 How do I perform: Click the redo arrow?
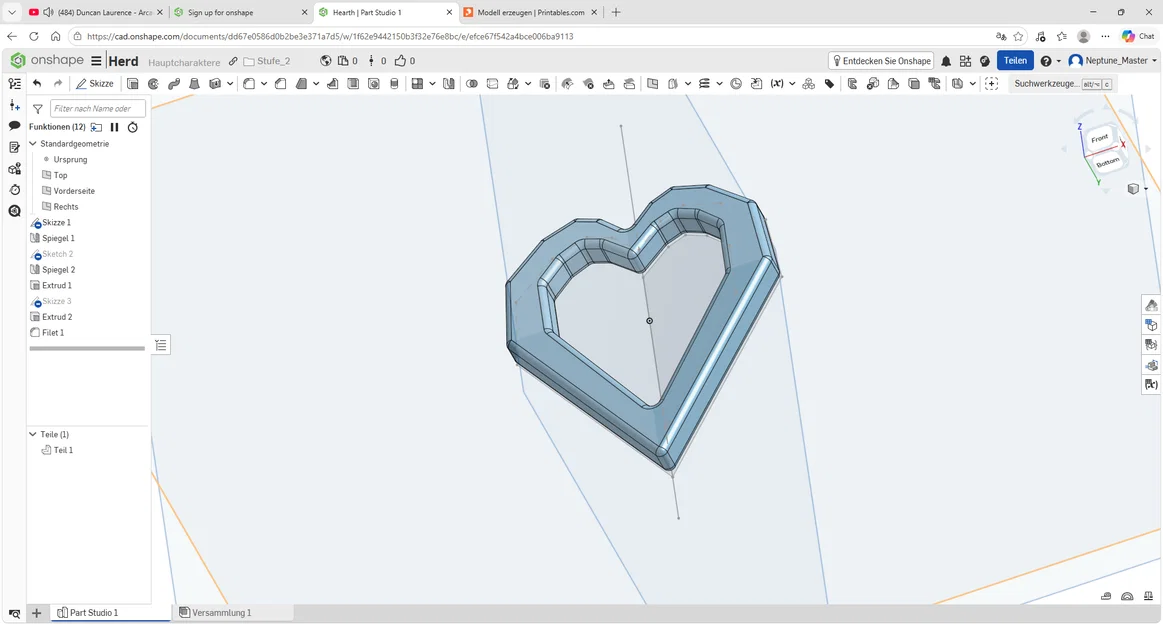tap(58, 84)
